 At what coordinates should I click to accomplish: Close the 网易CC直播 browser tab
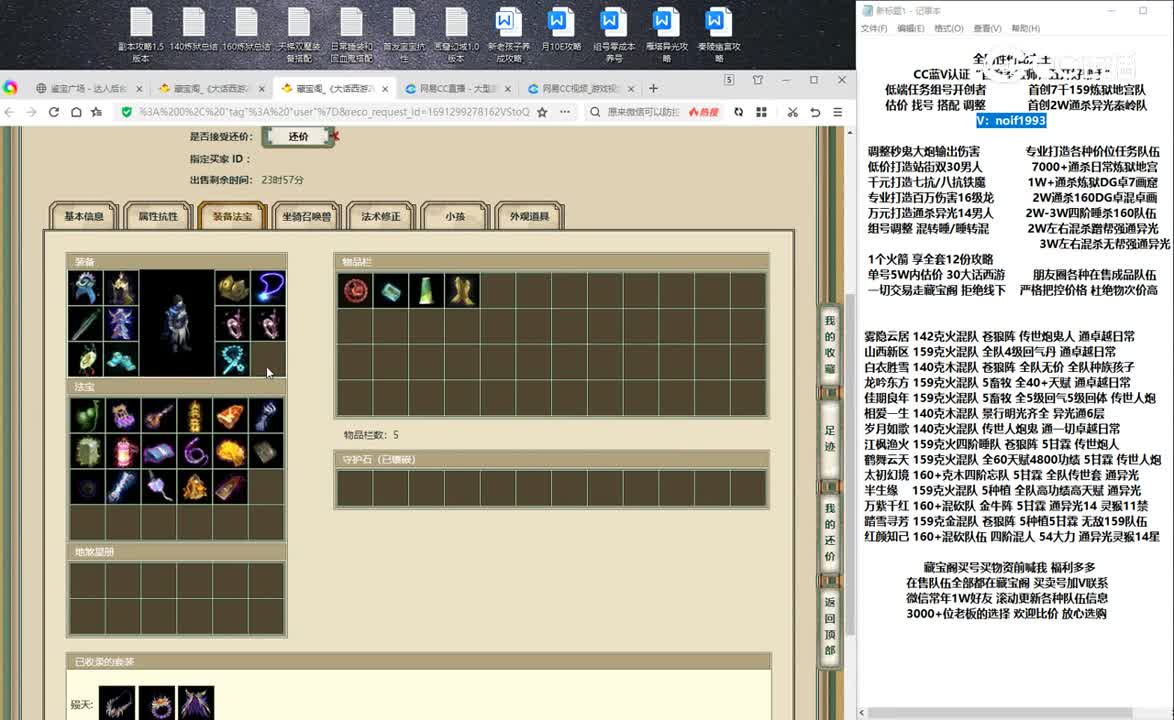(x=508, y=88)
